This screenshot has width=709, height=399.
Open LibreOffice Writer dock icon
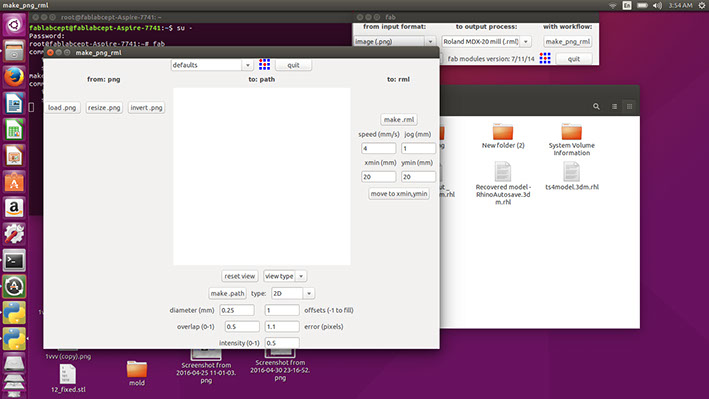coord(14,104)
